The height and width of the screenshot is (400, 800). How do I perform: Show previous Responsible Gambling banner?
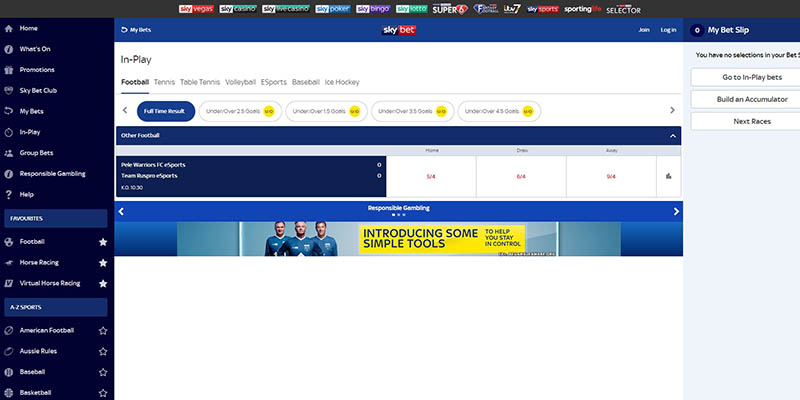click(121, 211)
